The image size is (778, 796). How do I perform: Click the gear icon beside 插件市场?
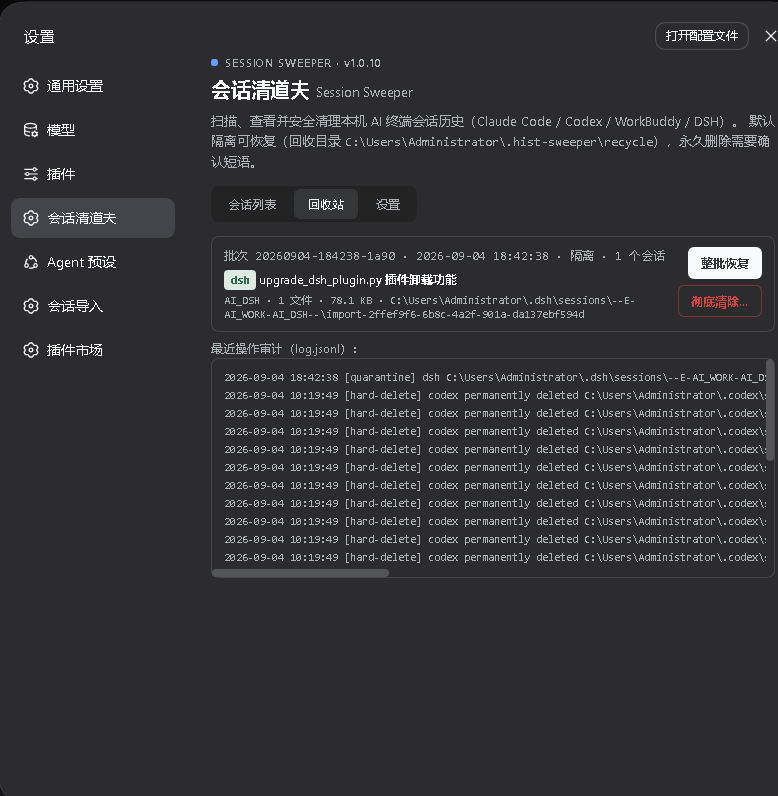tap(31, 350)
